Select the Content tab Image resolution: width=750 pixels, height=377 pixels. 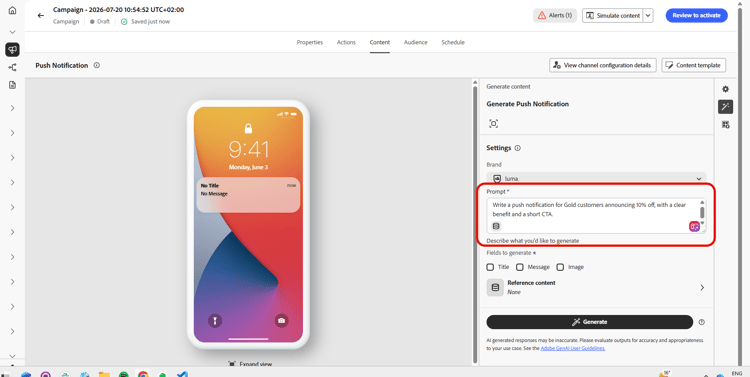pos(380,42)
